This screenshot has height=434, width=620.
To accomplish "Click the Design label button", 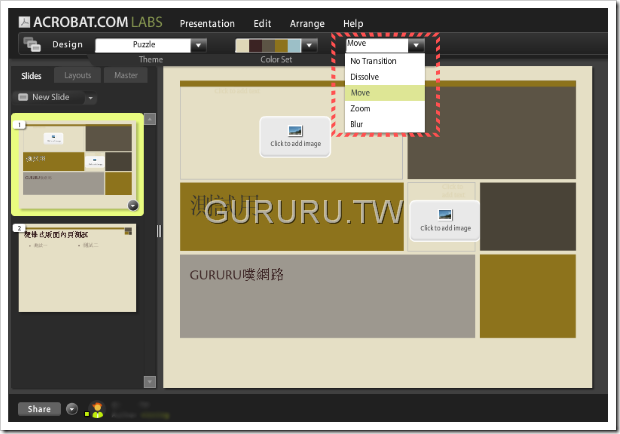I will coord(68,44).
